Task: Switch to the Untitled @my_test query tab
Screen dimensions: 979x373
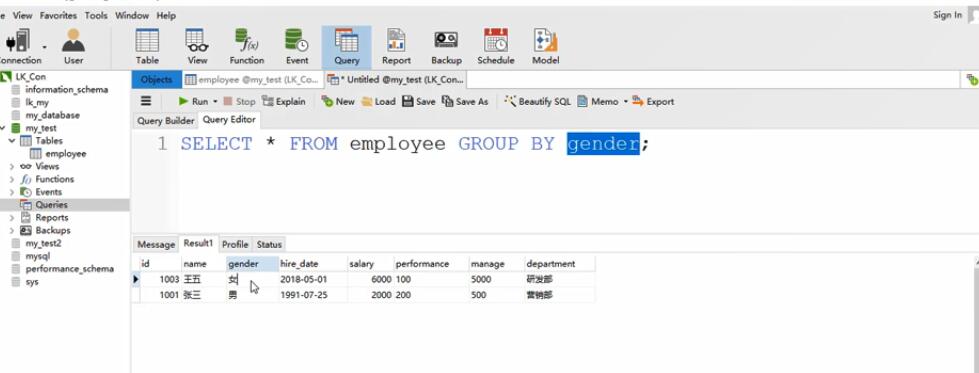Action: coord(395,79)
